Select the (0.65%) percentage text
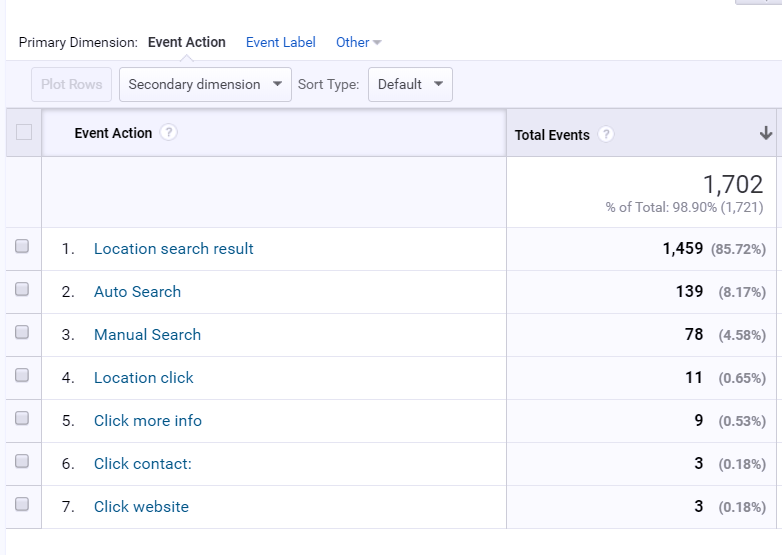The height and width of the screenshot is (555, 782). tap(742, 378)
